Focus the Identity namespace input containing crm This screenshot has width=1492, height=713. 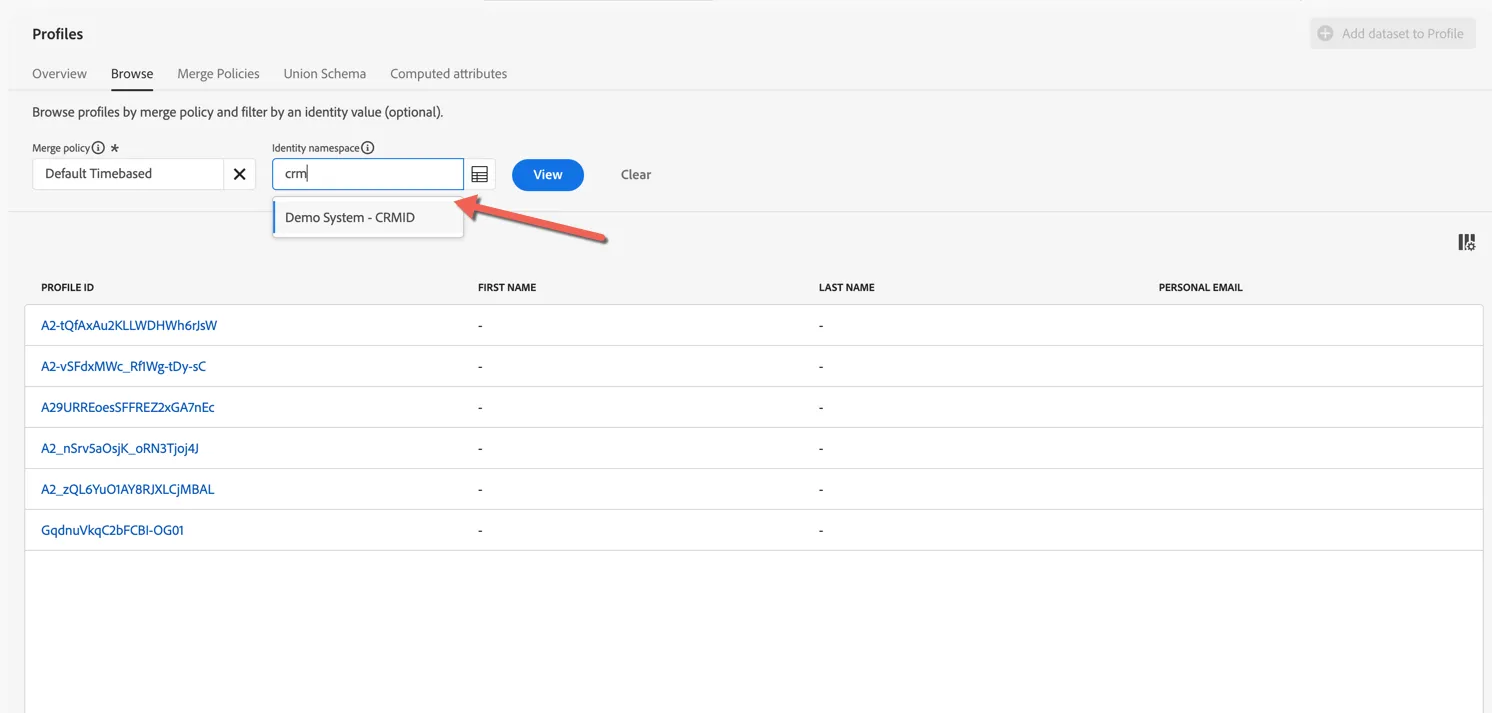[368, 174]
